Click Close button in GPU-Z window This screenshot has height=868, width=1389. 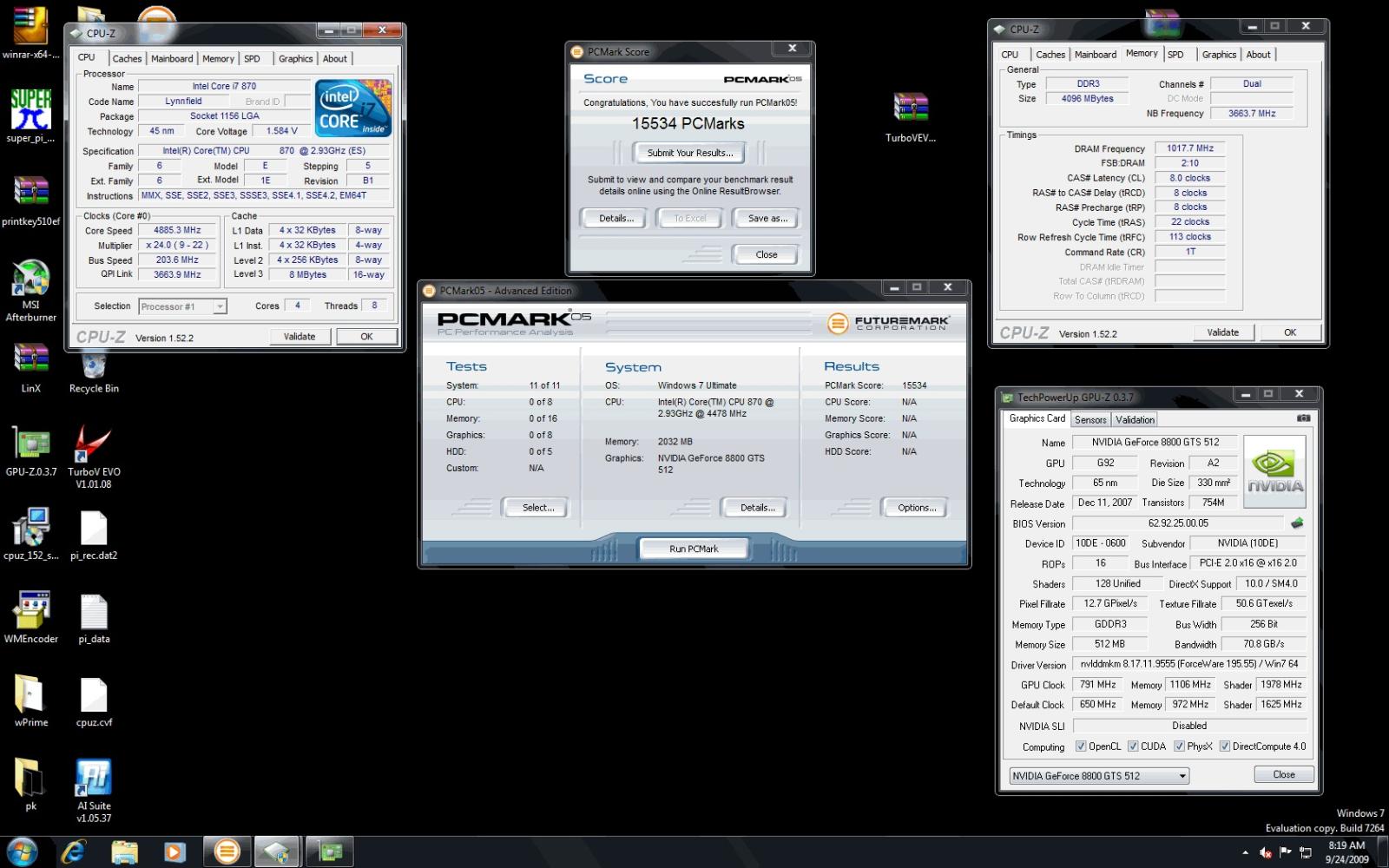1284,774
